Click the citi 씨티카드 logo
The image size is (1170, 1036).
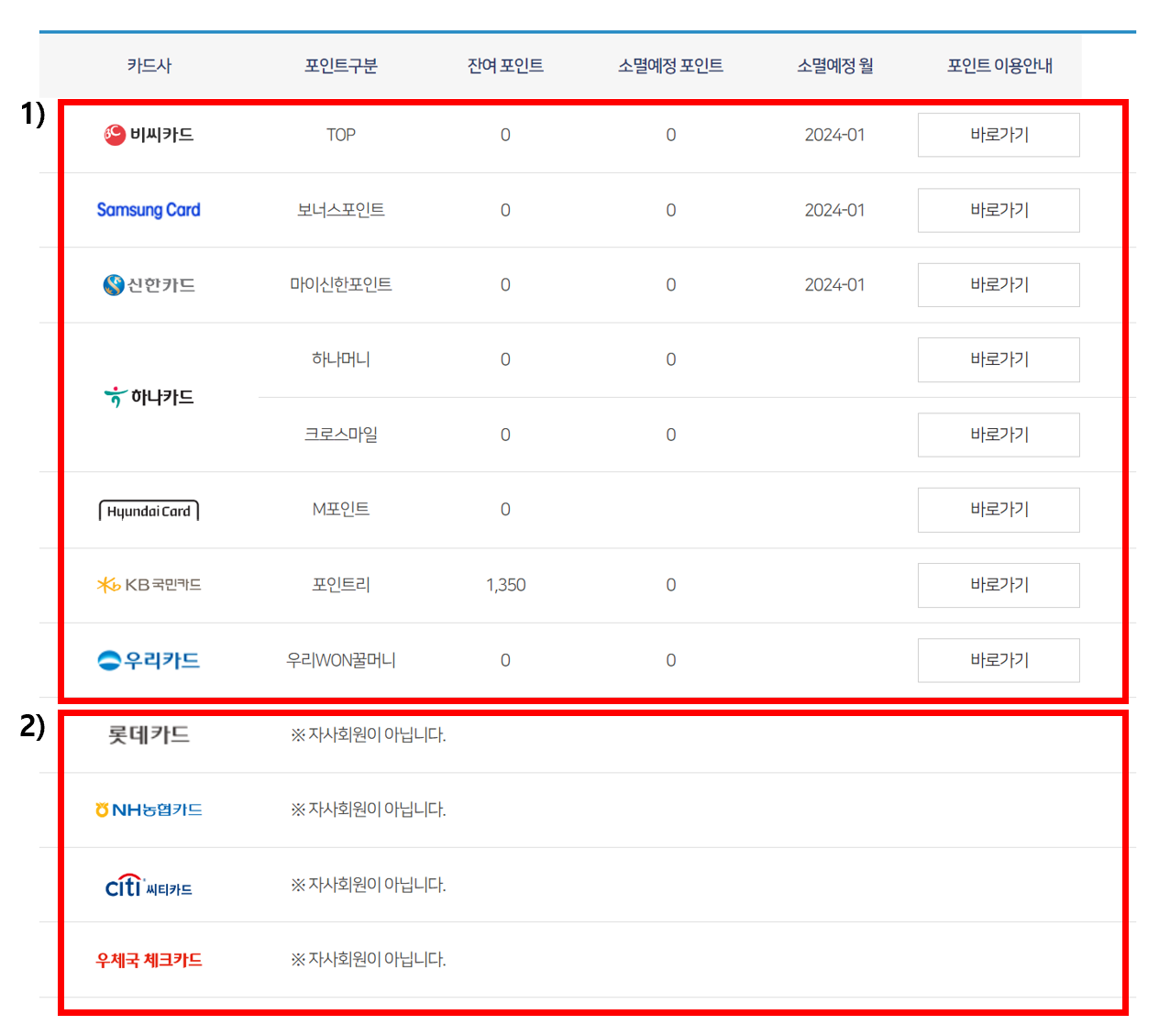coord(149,886)
